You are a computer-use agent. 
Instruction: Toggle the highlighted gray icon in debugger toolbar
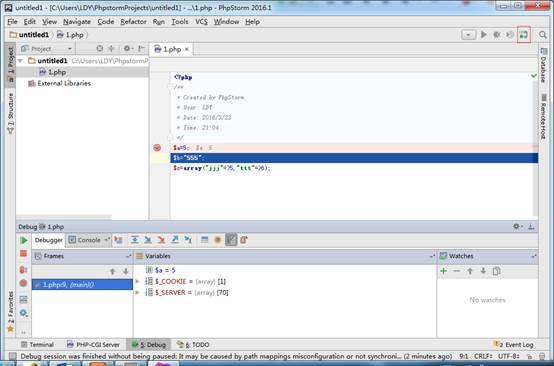(x=231, y=240)
